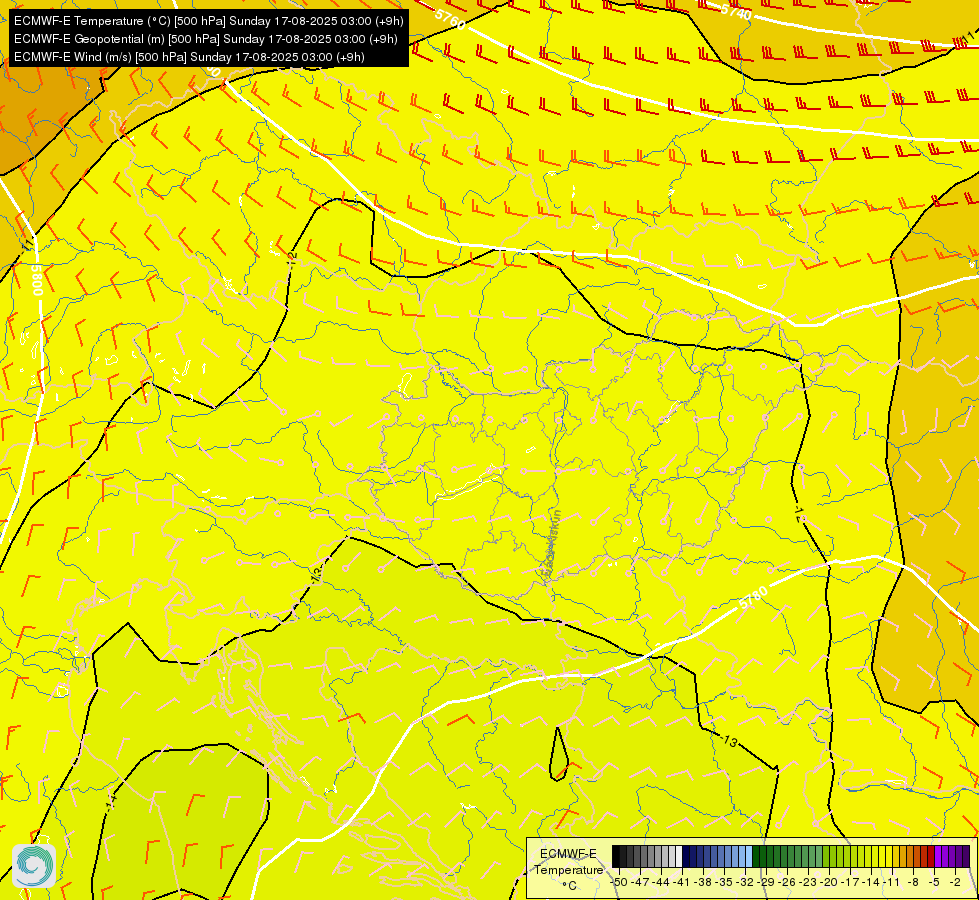Click the -47 legend tick label
The height and width of the screenshot is (900, 979).
tap(640, 882)
